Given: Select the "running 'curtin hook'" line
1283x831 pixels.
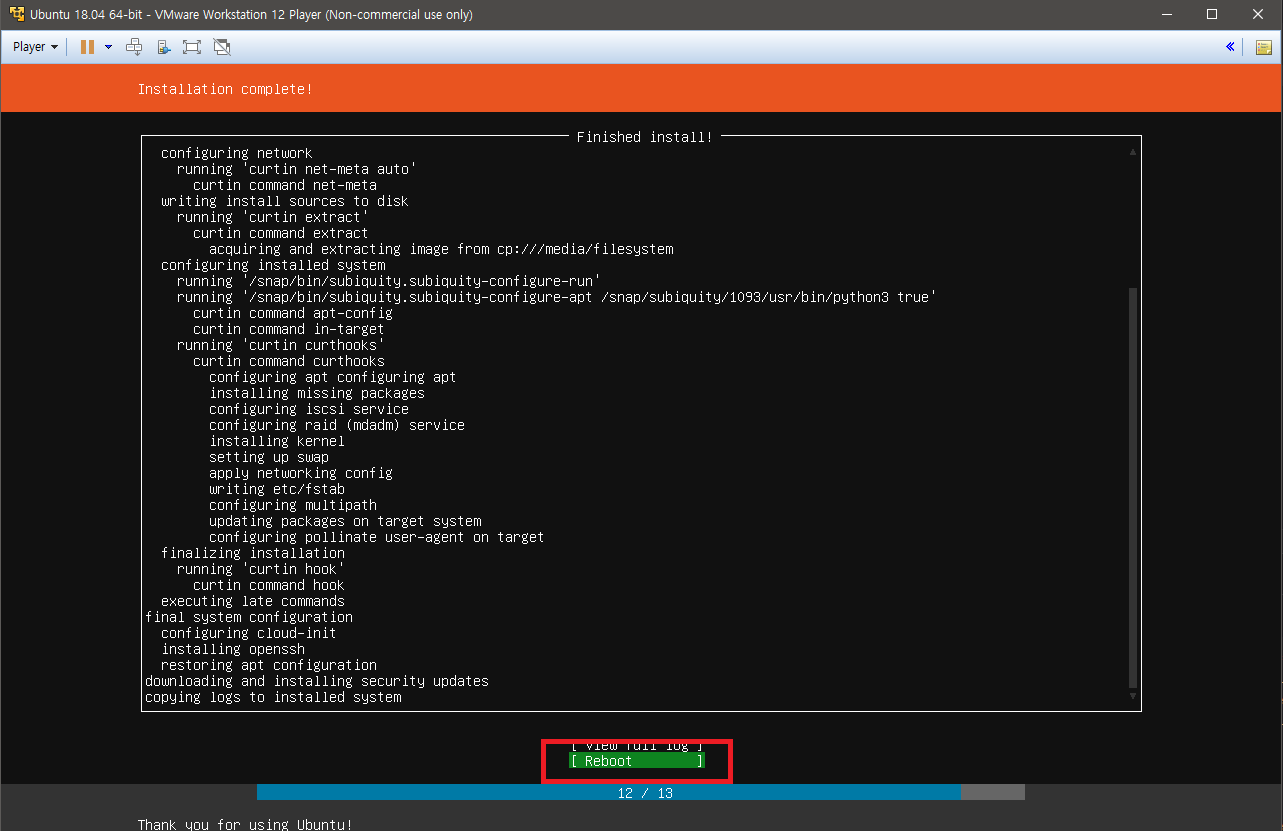Looking at the screenshot, I should [261, 569].
